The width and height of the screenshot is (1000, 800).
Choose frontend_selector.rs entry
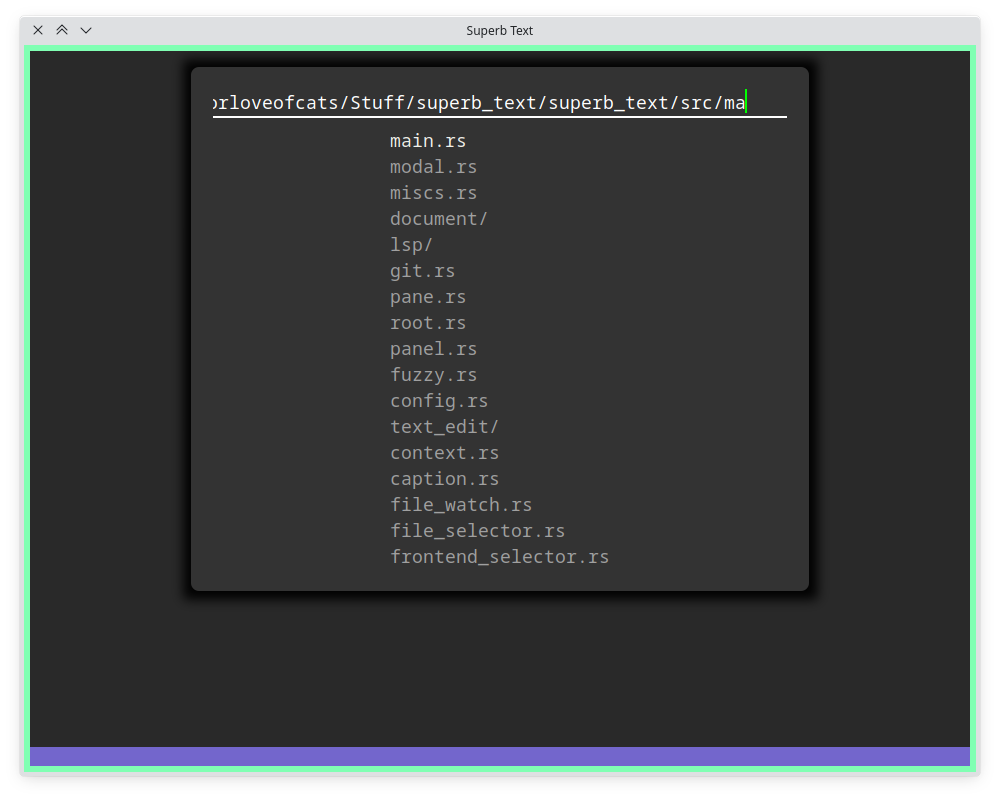click(499, 557)
